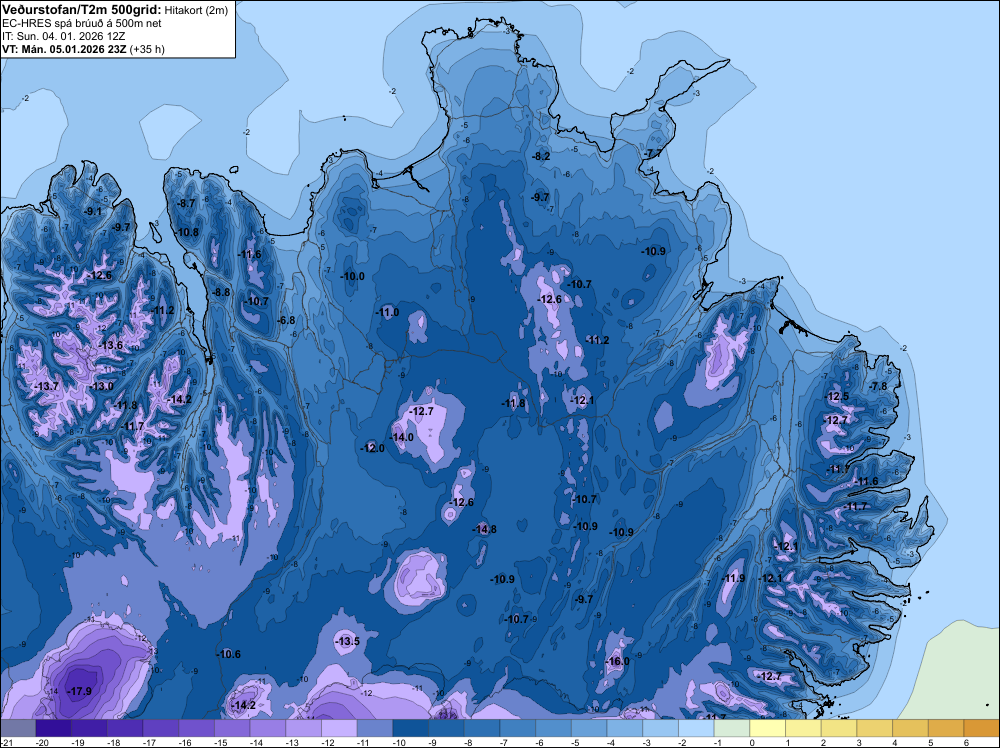Click the legend swatch between -10 and -9
This screenshot has height=748, width=1000.
pos(411,727)
